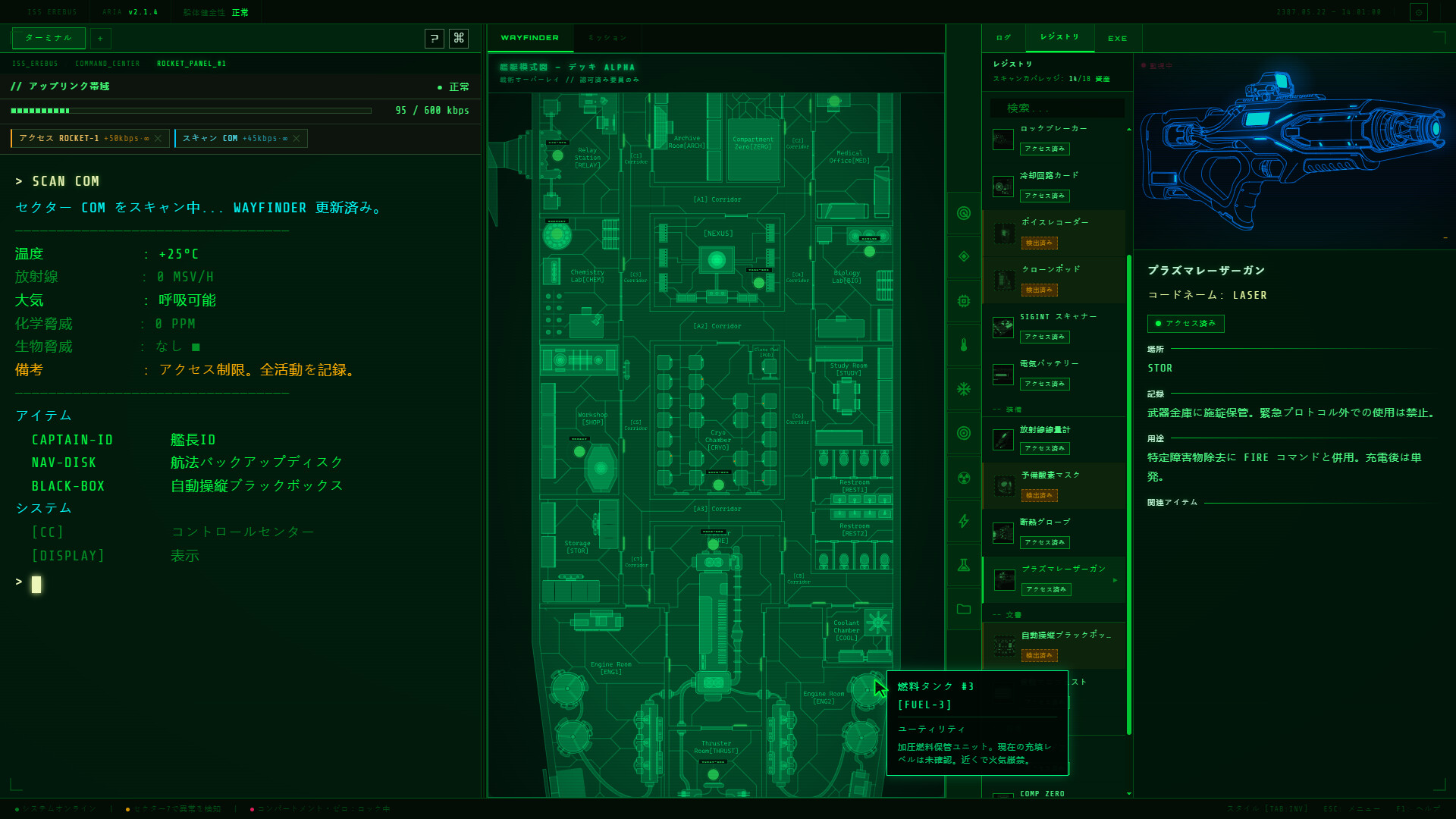Select the thermometer filter icon

[x=964, y=345]
